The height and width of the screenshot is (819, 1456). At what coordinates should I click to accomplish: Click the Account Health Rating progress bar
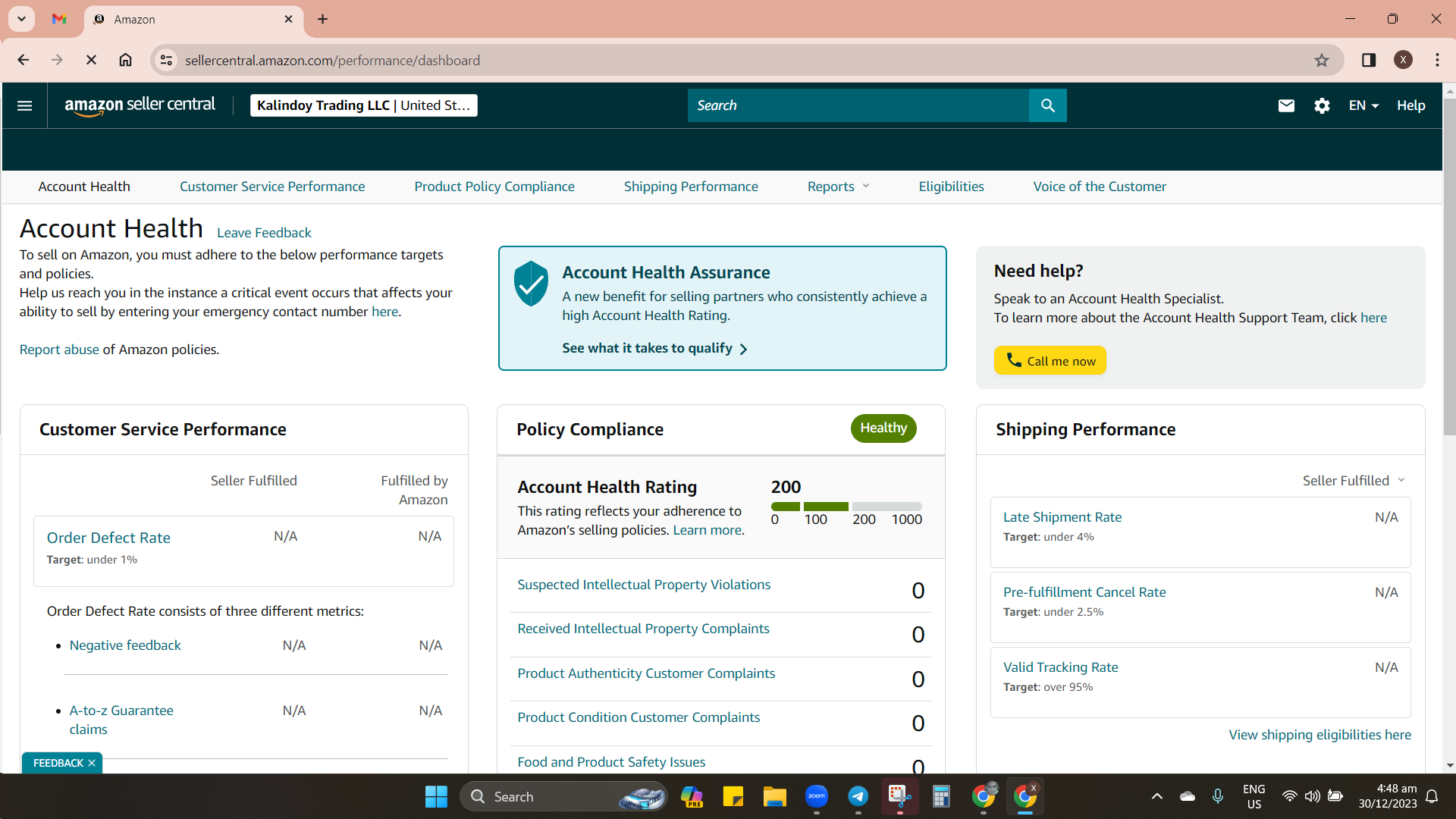tap(846, 506)
